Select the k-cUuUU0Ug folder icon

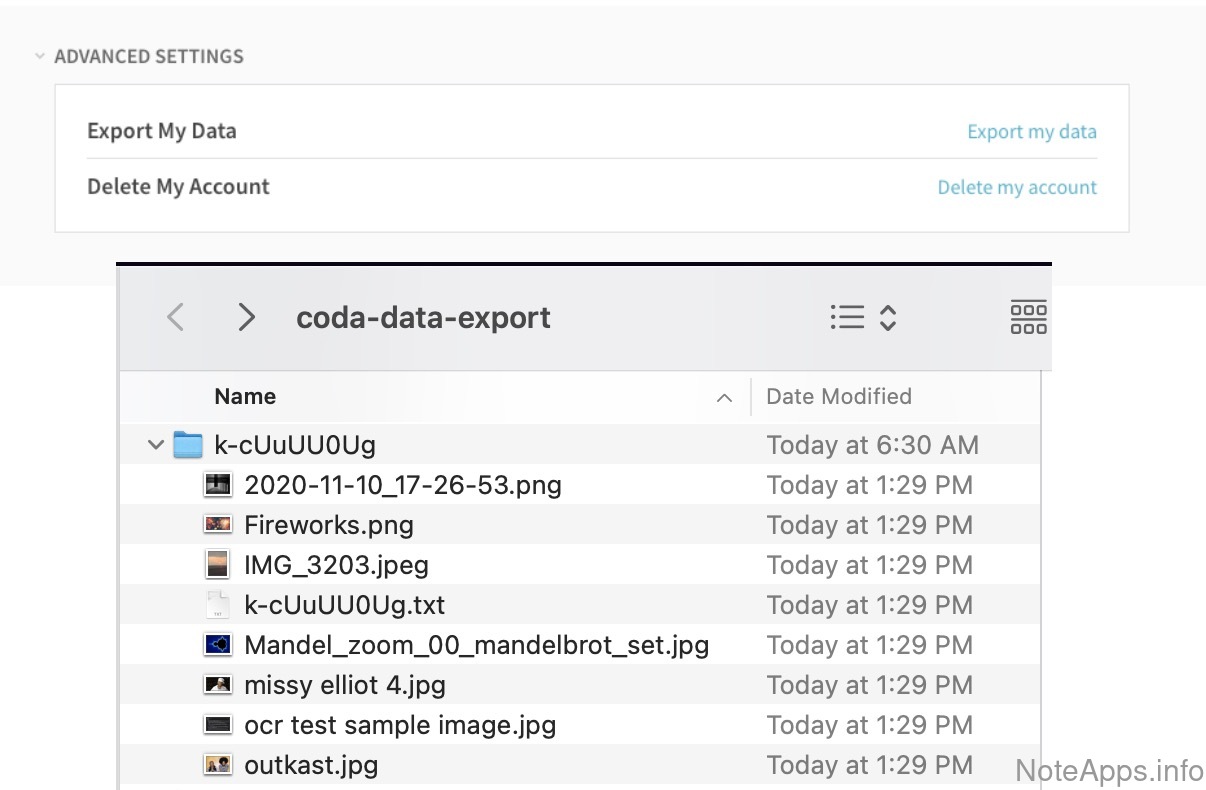188,445
